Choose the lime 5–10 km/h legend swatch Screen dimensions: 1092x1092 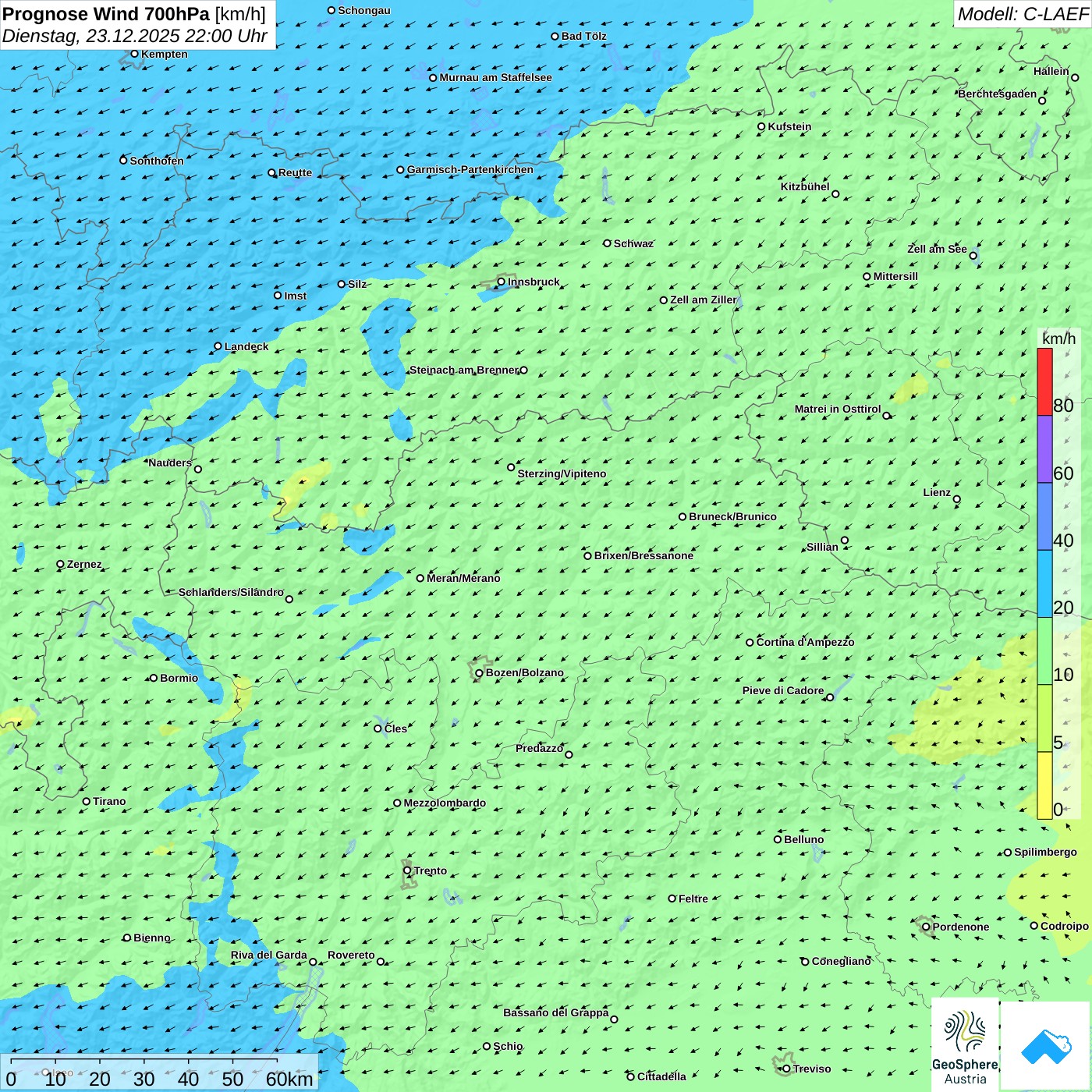click(x=1044, y=718)
